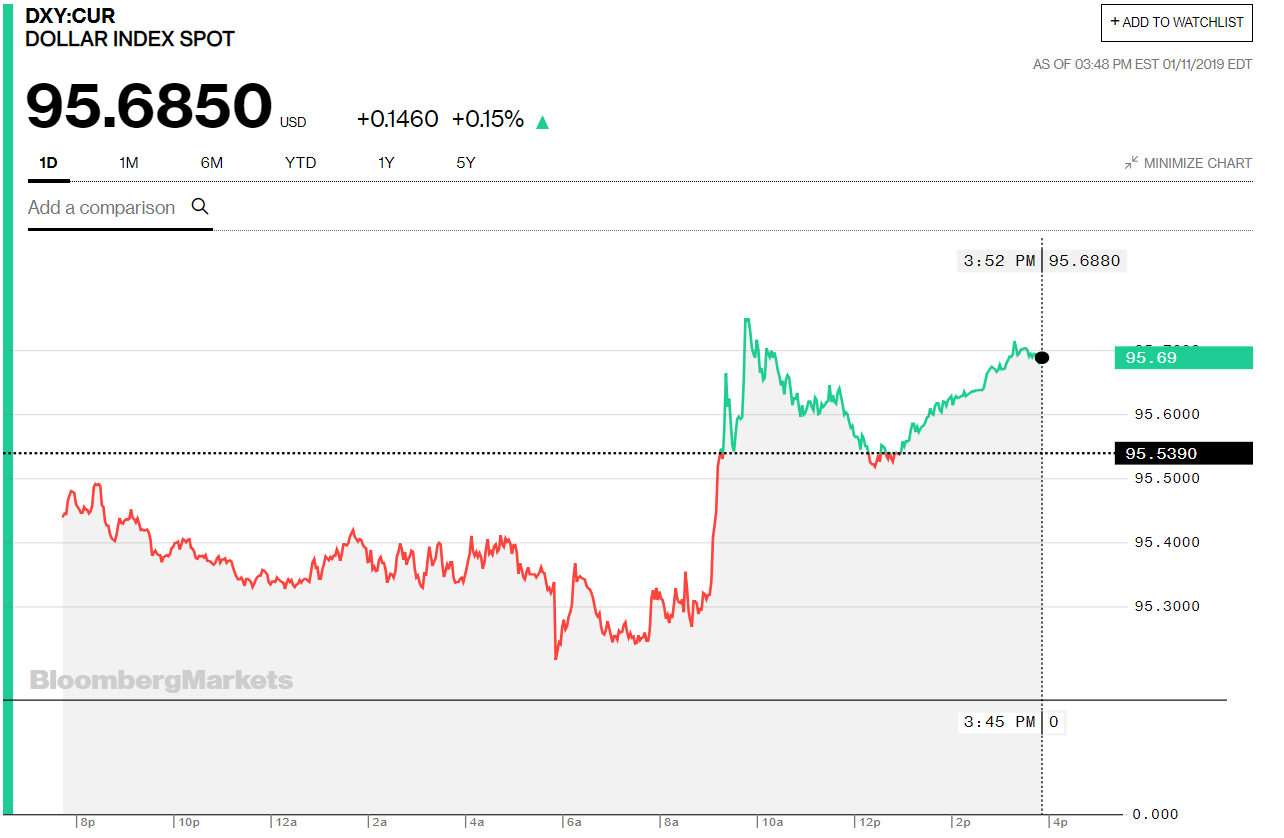The height and width of the screenshot is (838, 1284).
Task: Switch to the 1M time range
Action: pos(128,163)
